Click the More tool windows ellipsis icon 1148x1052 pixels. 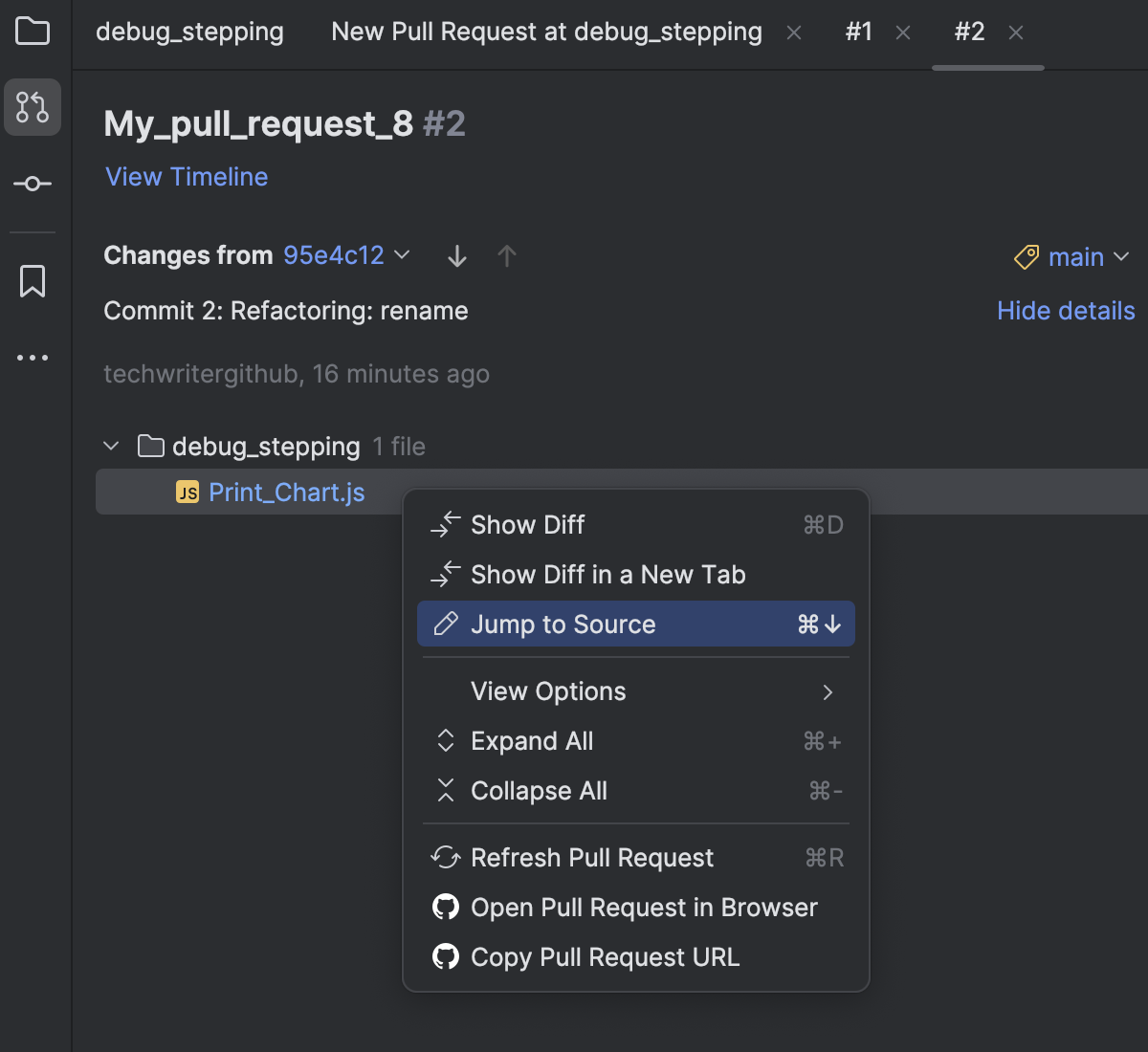[33, 357]
